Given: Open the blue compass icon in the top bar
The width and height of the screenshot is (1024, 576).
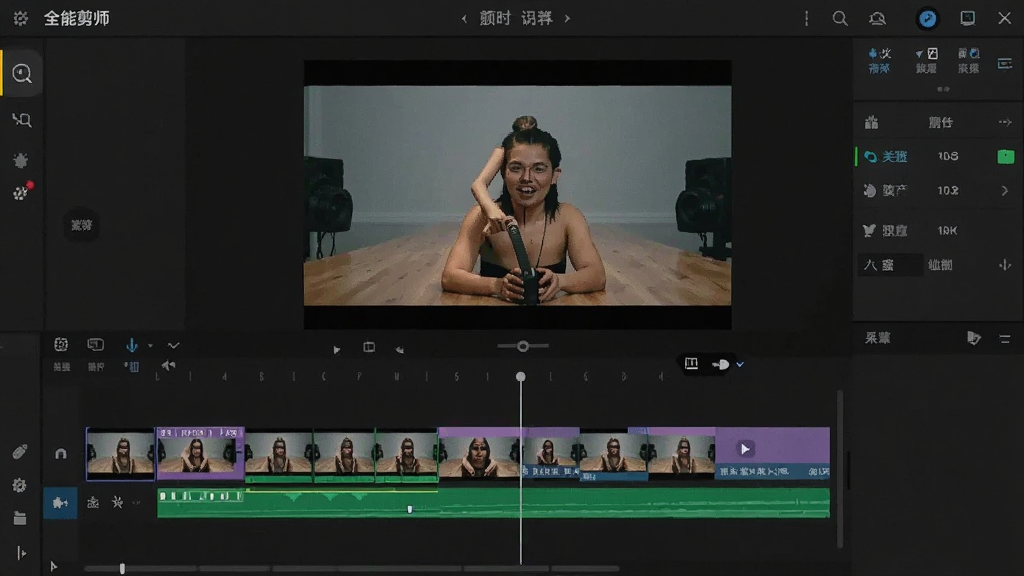Looking at the screenshot, I should click(x=927, y=18).
